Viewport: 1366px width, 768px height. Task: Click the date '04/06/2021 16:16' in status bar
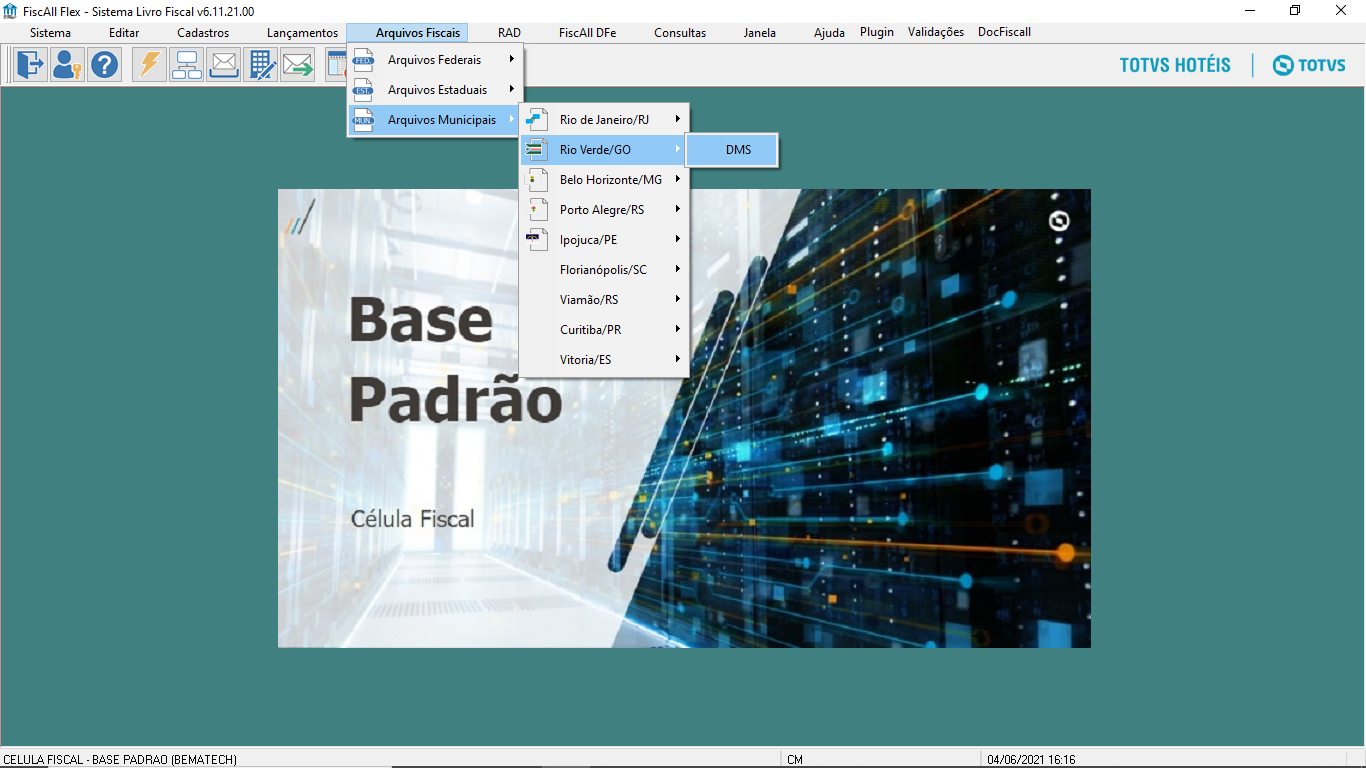click(1031, 760)
